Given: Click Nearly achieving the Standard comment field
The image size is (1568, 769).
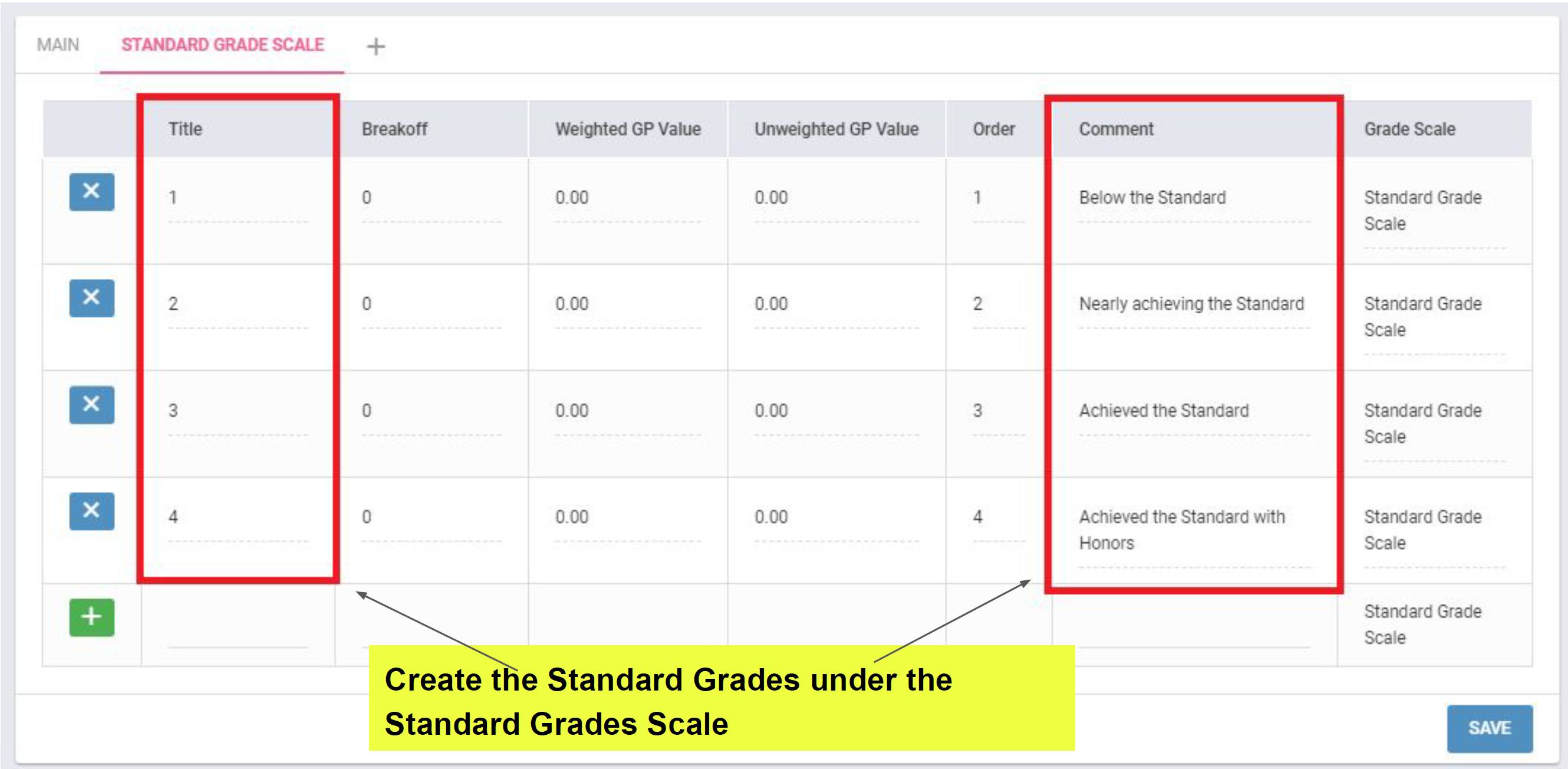Looking at the screenshot, I should (x=1193, y=304).
